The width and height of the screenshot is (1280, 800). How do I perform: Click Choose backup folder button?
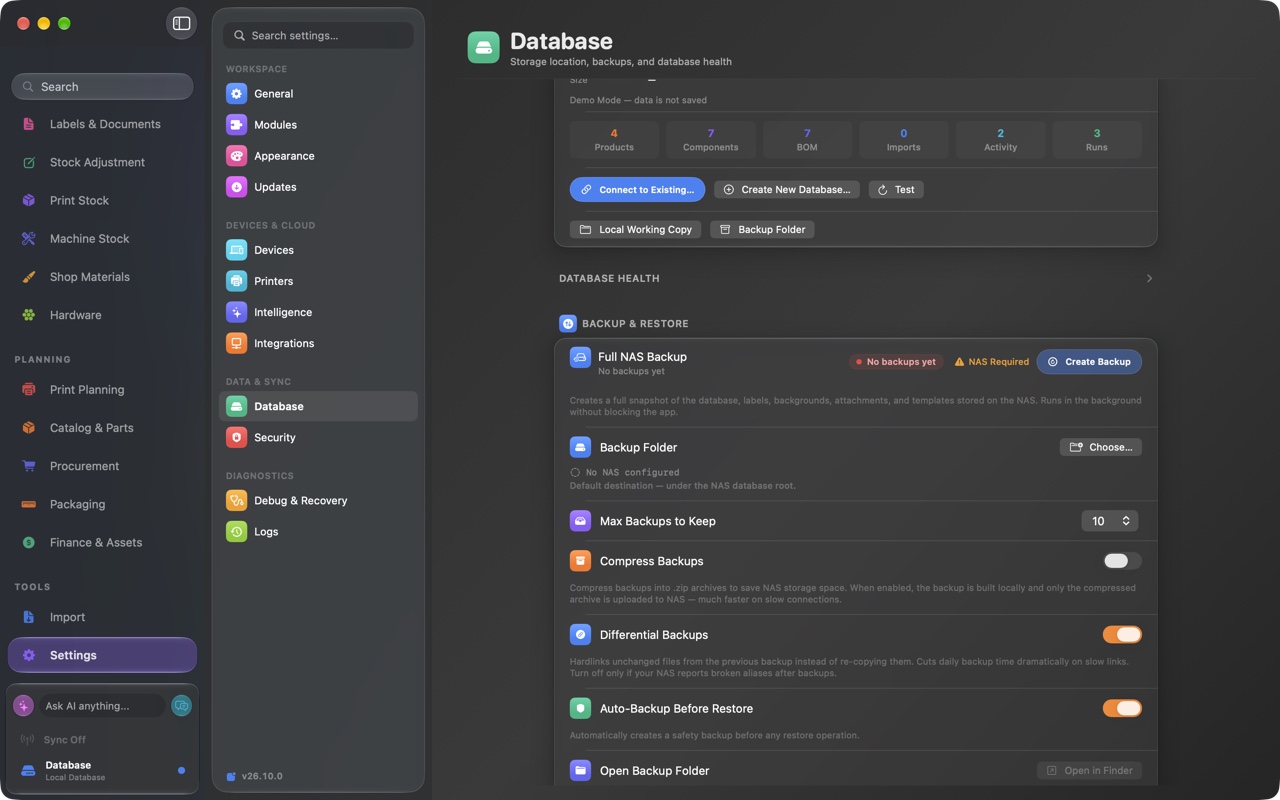(x=1101, y=447)
